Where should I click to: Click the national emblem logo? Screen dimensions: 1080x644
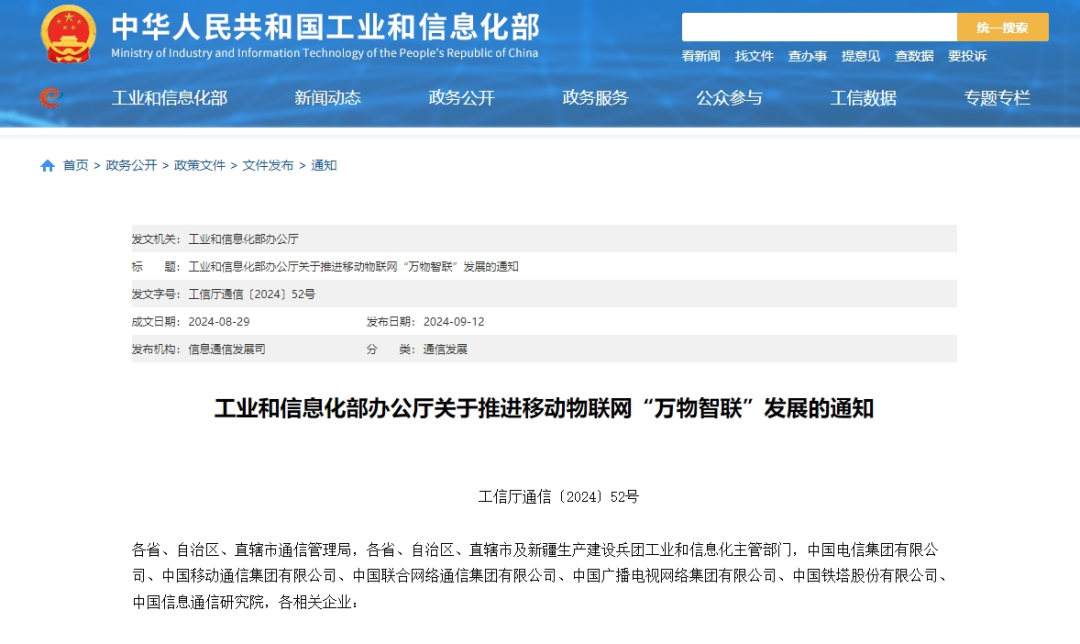pos(68,34)
